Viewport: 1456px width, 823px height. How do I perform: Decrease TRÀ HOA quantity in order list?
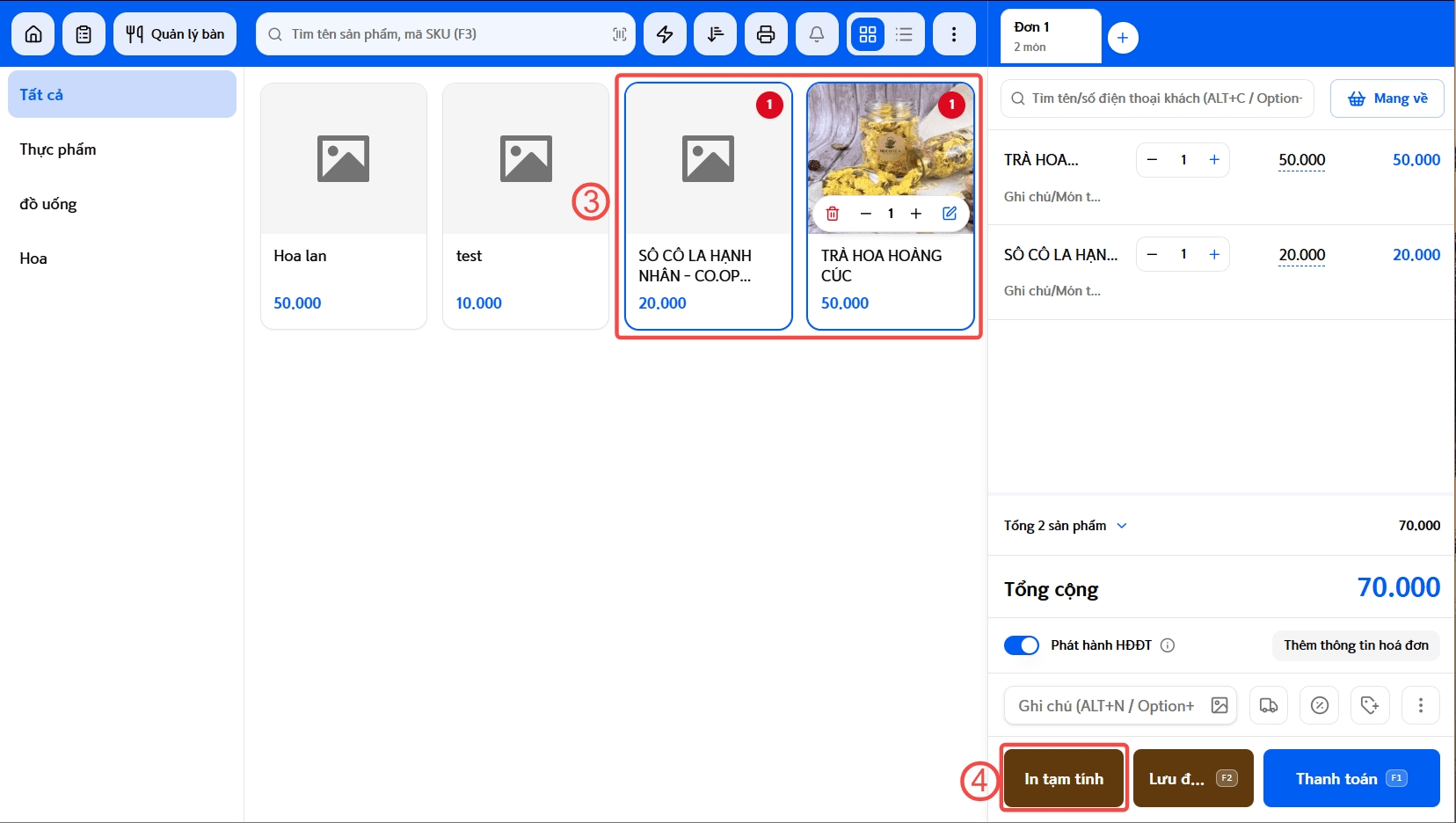click(1153, 160)
